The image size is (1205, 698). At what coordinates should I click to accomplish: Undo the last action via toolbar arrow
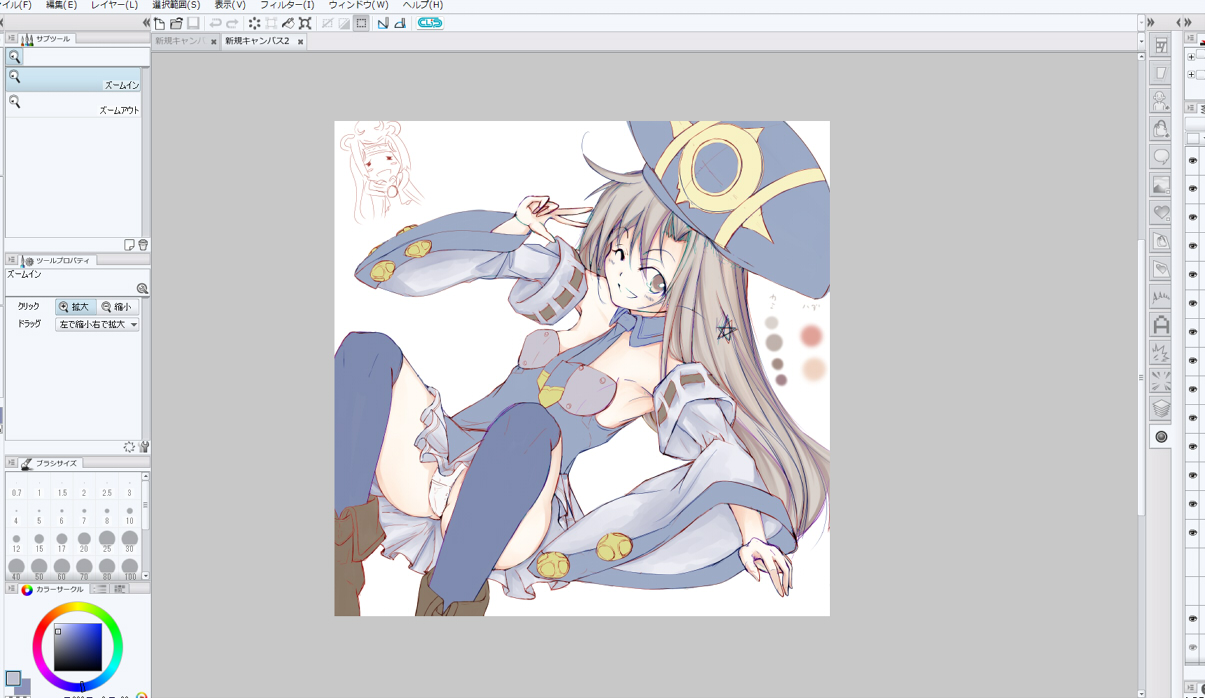(x=215, y=23)
